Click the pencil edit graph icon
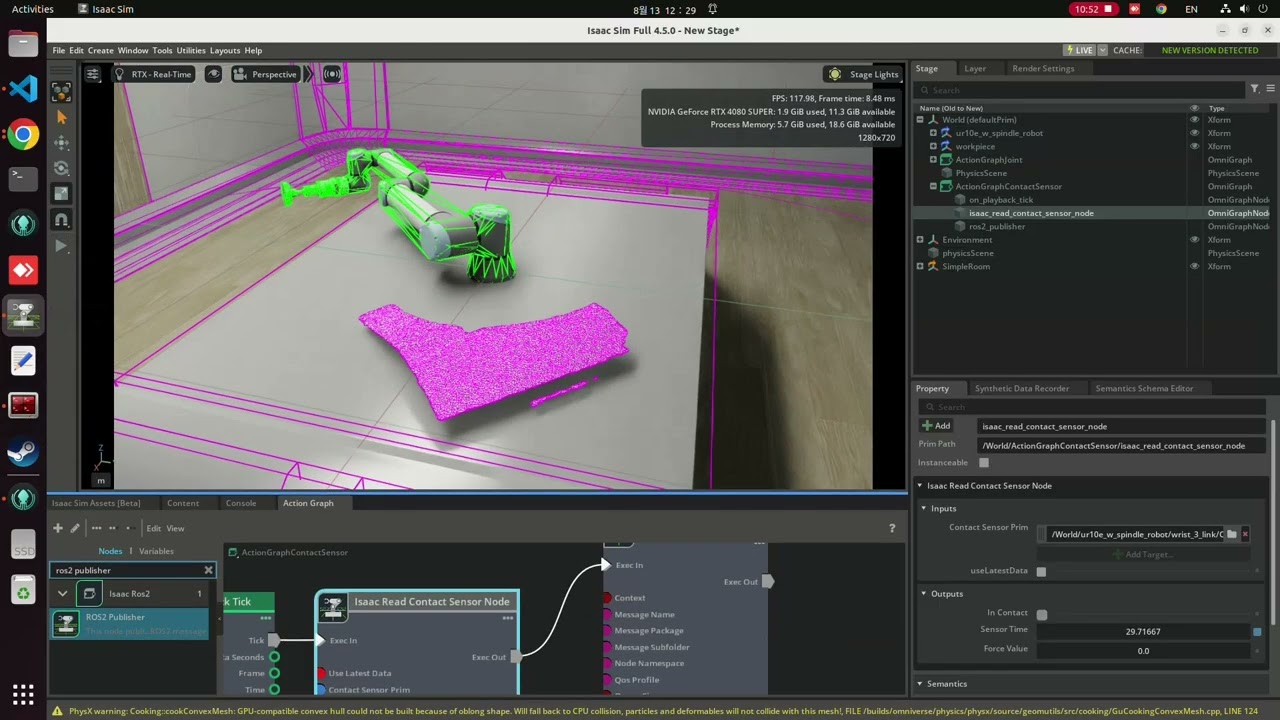 [x=74, y=528]
